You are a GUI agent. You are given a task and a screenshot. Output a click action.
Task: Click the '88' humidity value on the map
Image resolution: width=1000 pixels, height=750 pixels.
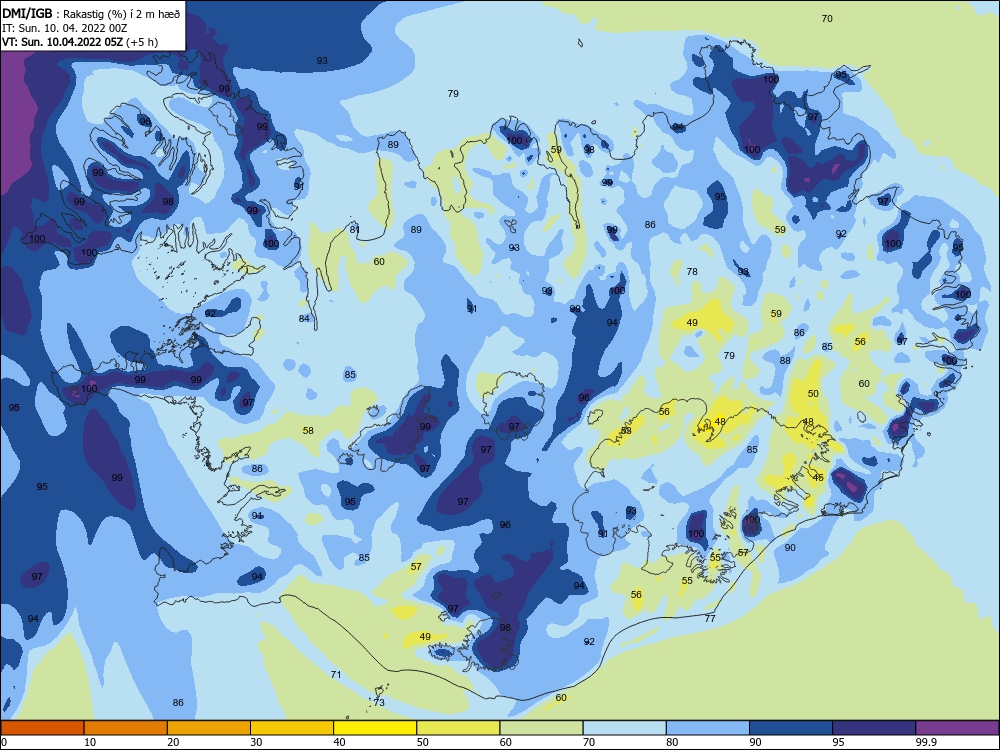click(x=785, y=360)
